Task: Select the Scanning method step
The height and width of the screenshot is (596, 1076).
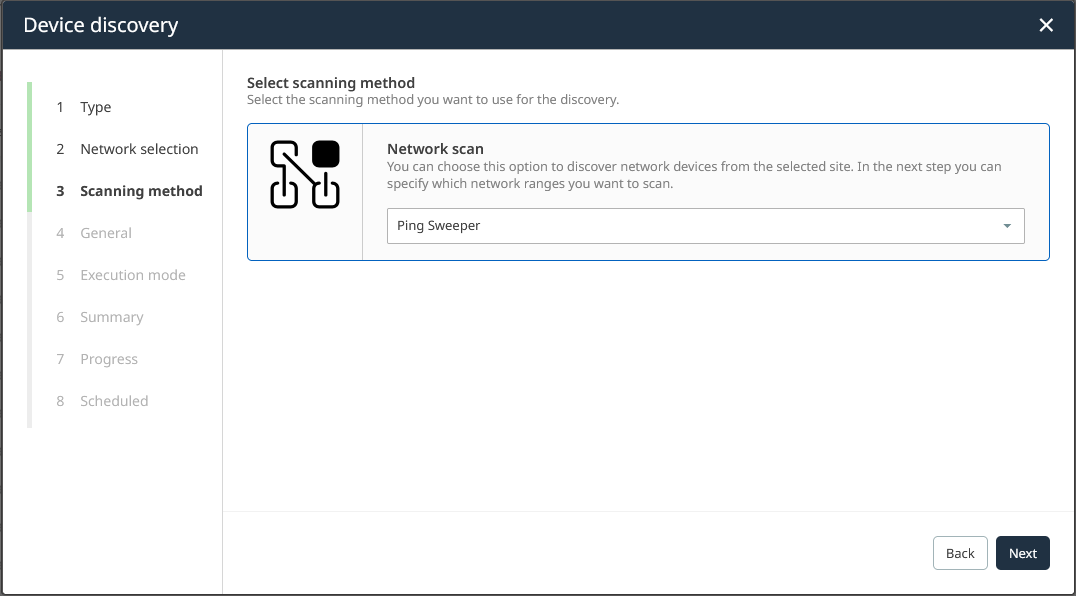Action: coord(141,191)
